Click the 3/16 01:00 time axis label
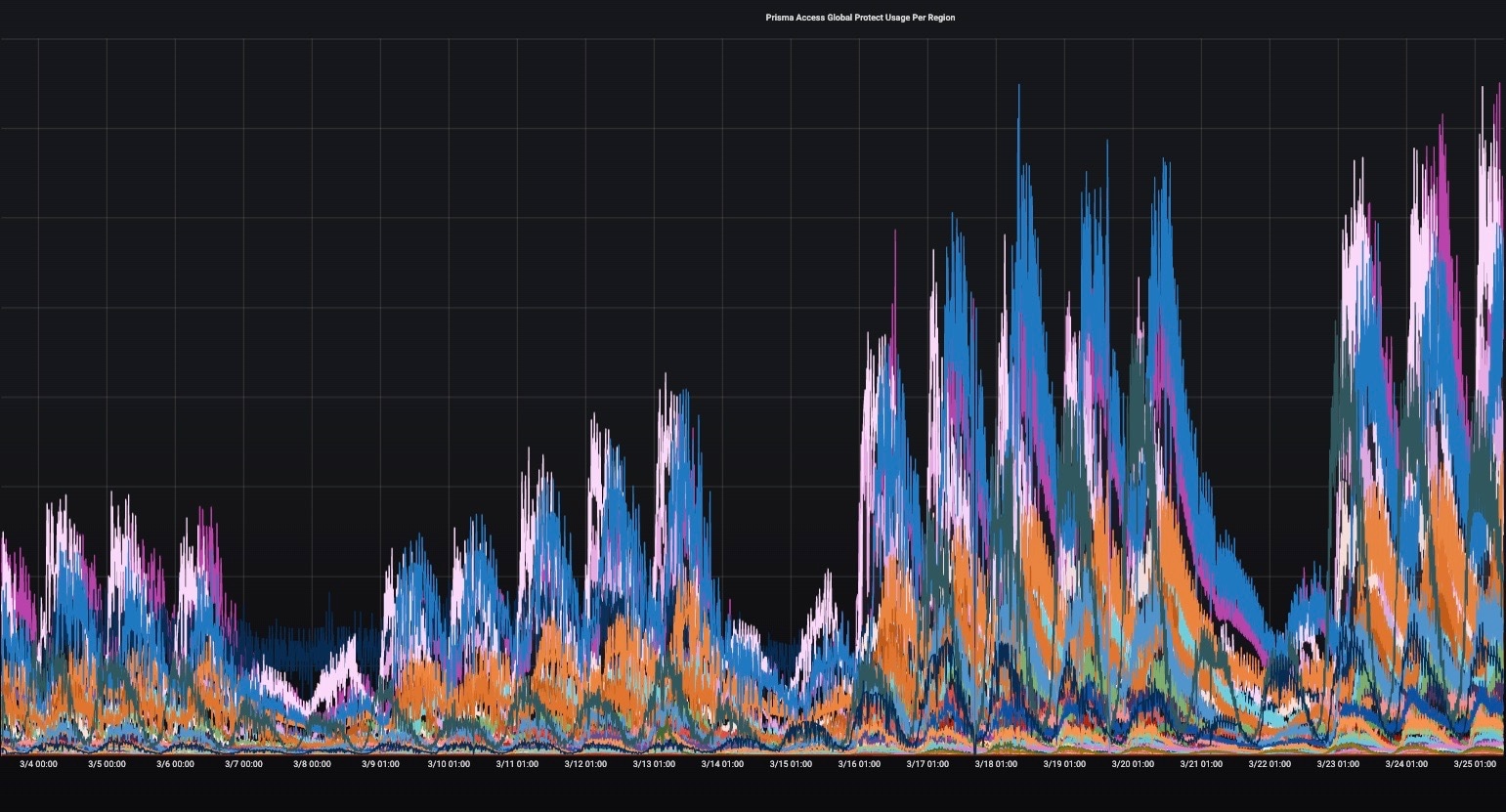This screenshot has height=812, width=1506. tap(859, 764)
